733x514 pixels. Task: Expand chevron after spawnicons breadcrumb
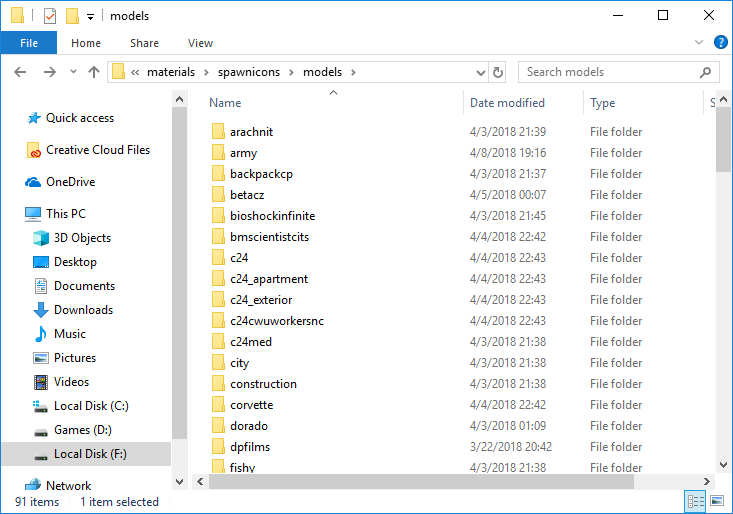point(291,72)
